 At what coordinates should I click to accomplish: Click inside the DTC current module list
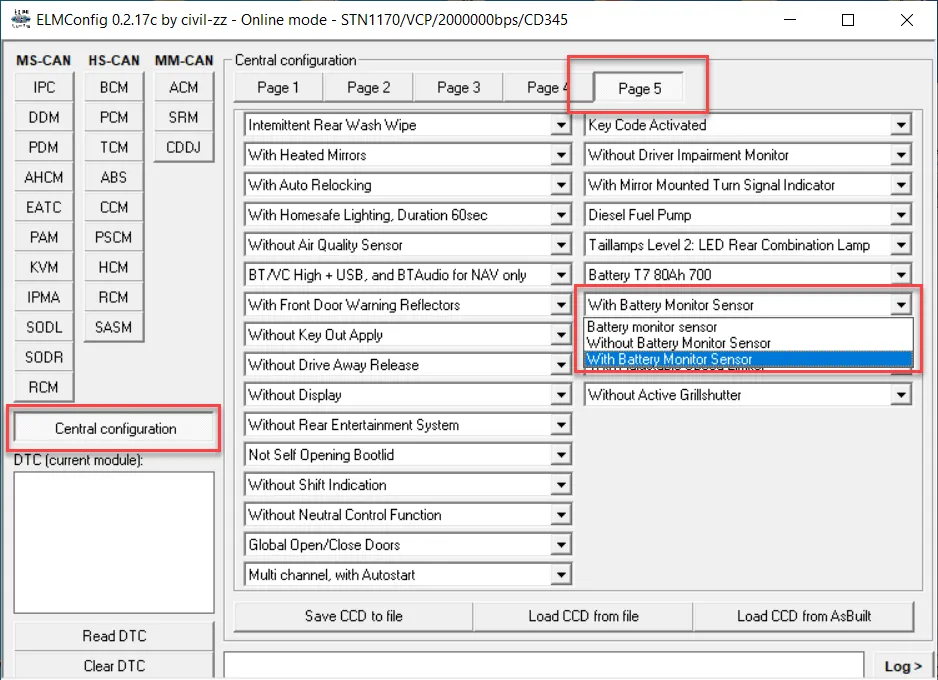[114, 541]
